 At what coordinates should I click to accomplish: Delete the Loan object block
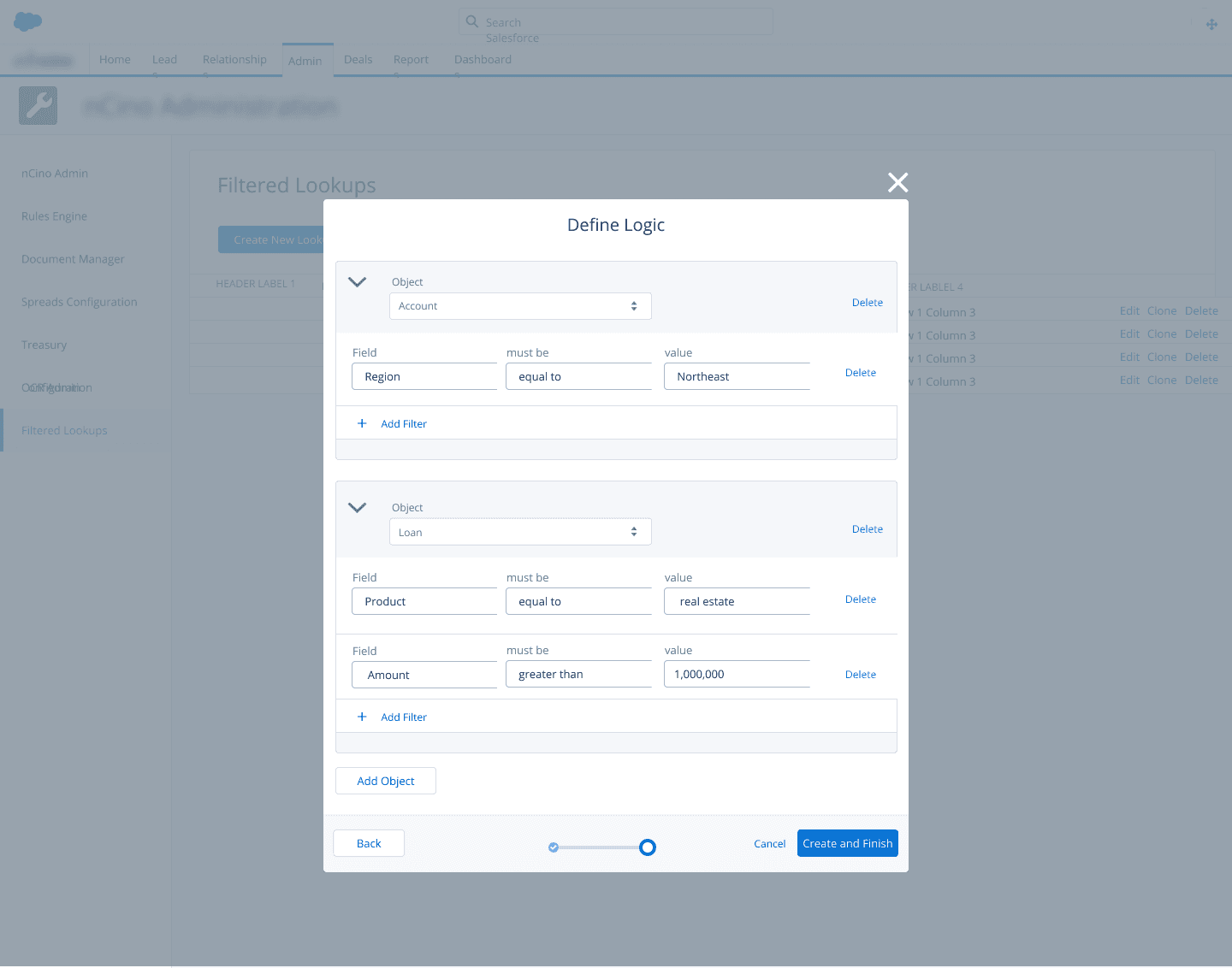click(868, 529)
